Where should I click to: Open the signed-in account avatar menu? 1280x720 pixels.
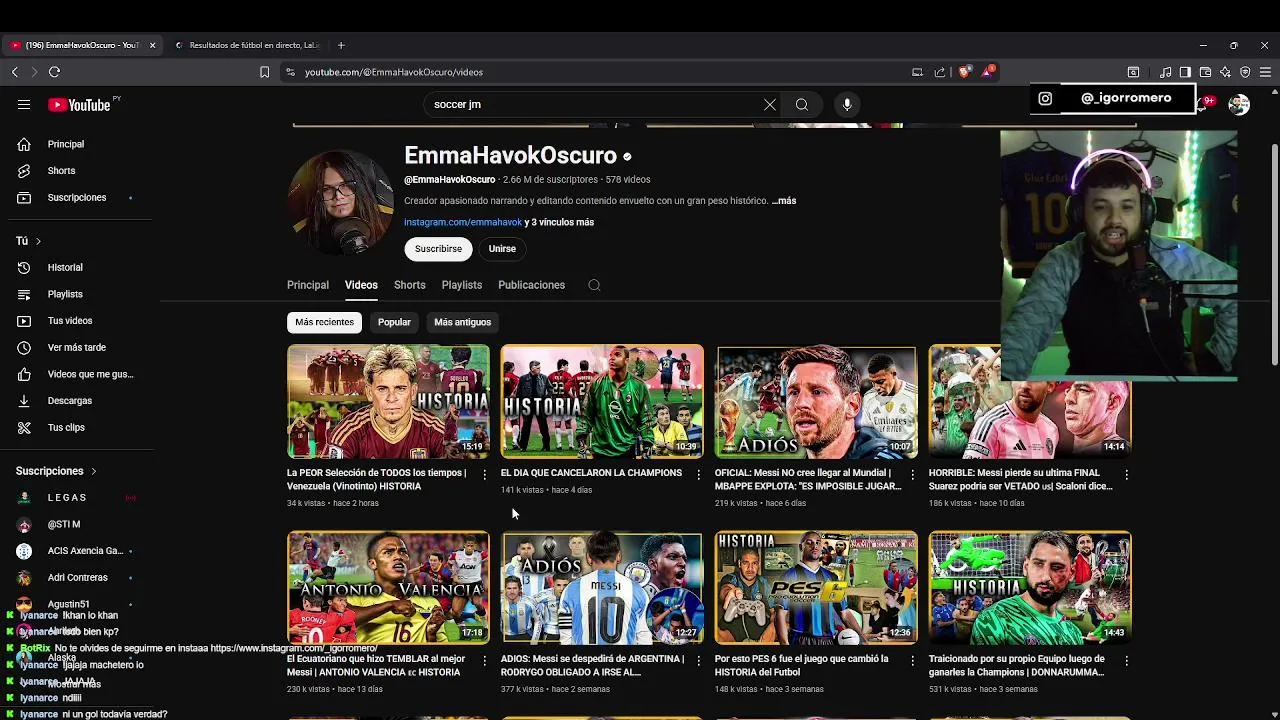1239,104
